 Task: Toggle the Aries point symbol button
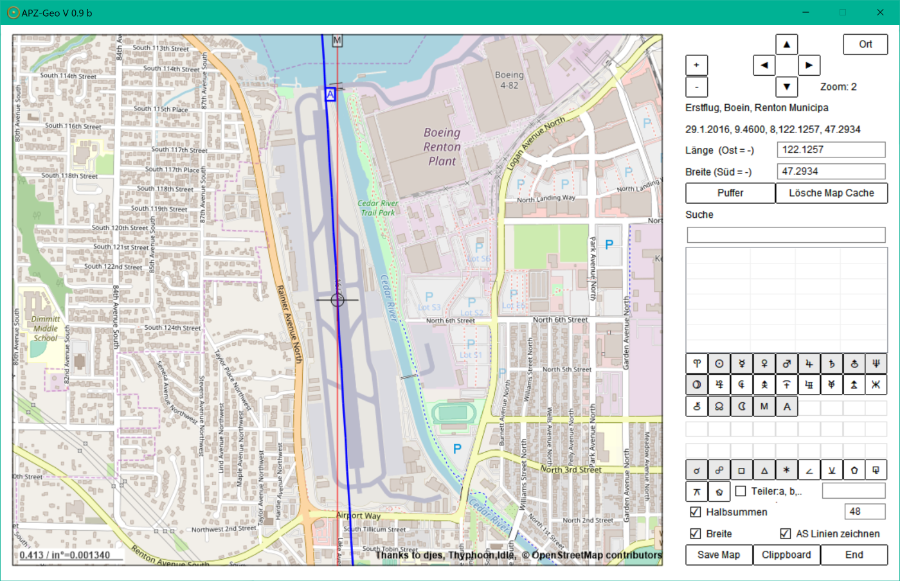click(697, 363)
